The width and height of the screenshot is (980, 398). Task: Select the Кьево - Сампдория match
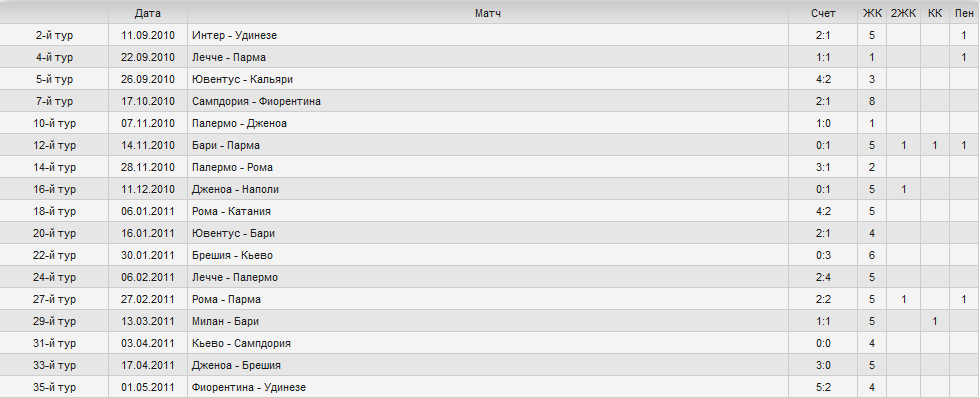click(241, 344)
